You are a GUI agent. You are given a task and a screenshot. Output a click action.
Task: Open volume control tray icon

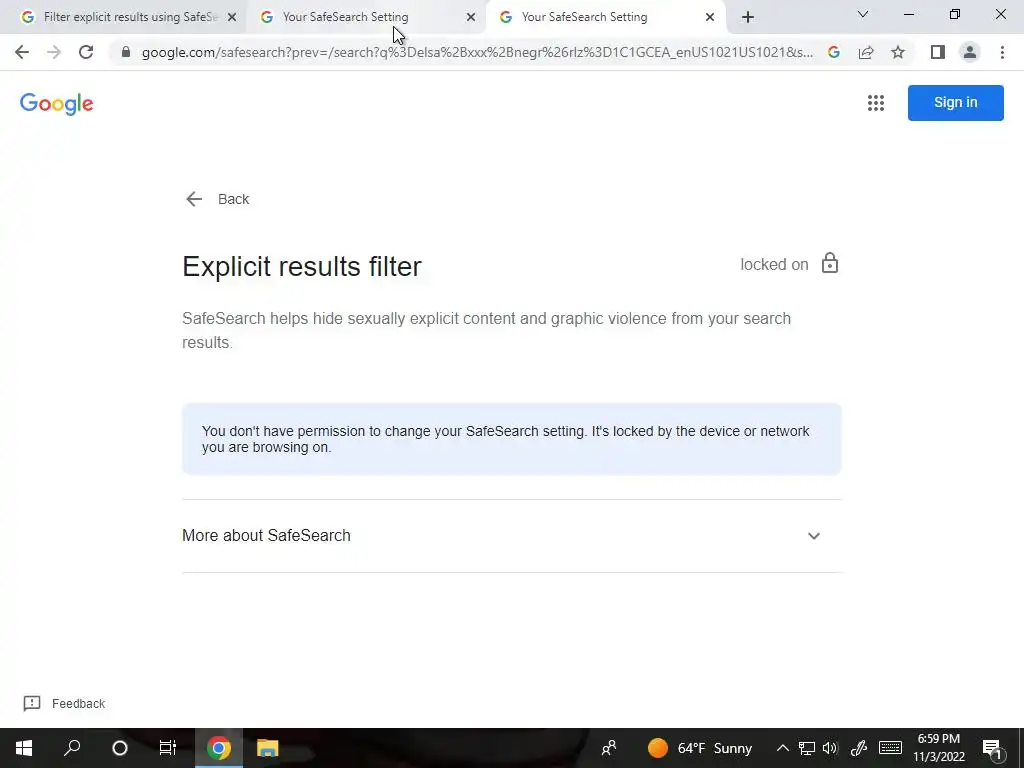[830, 748]
